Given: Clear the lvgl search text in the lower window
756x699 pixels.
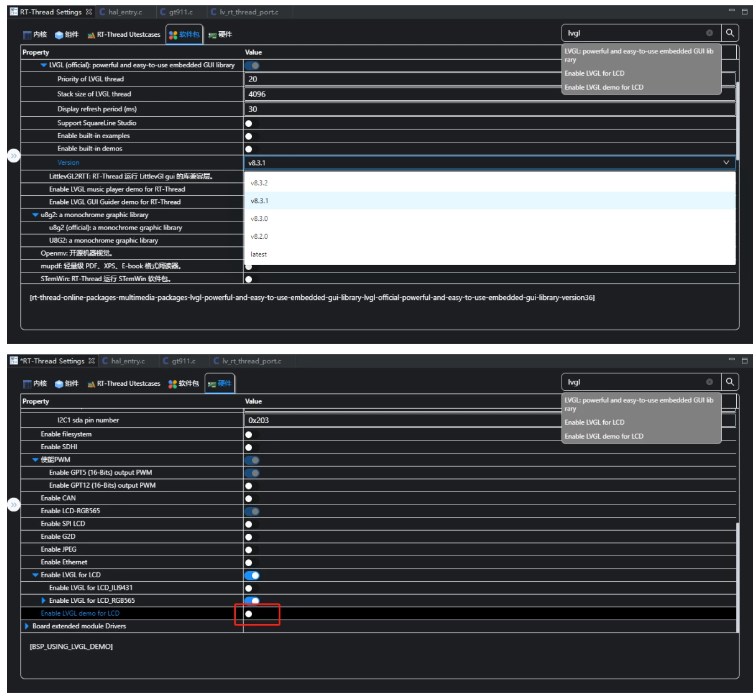Looking at the screenshot, I should click(709, 382).
